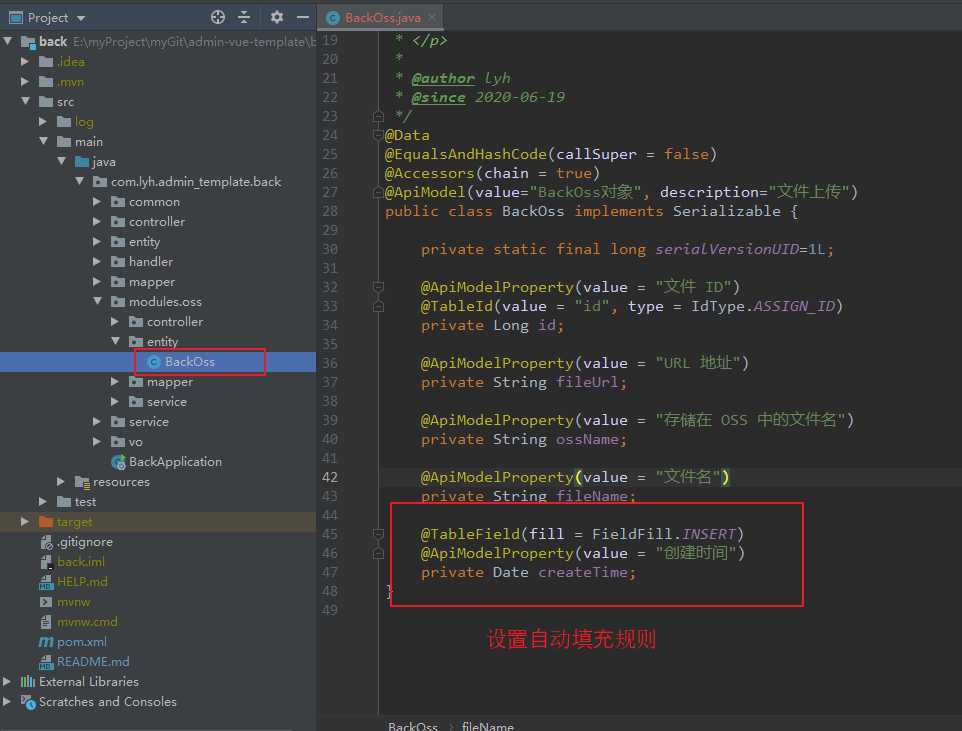Expand External Libraries node
Viewport: 962px width, 731px height.
tap(7, 681)
